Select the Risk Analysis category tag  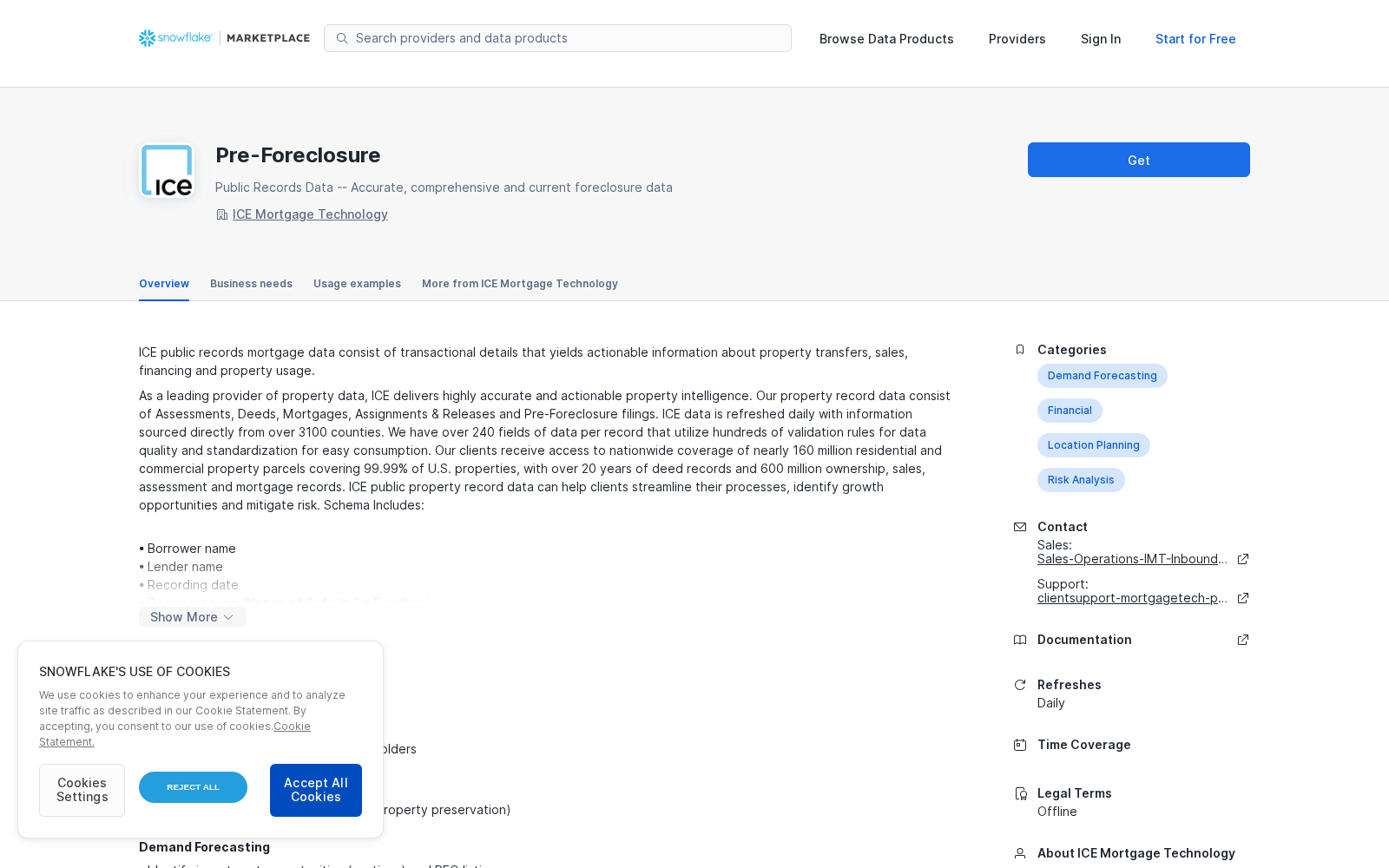[1081, 480]
